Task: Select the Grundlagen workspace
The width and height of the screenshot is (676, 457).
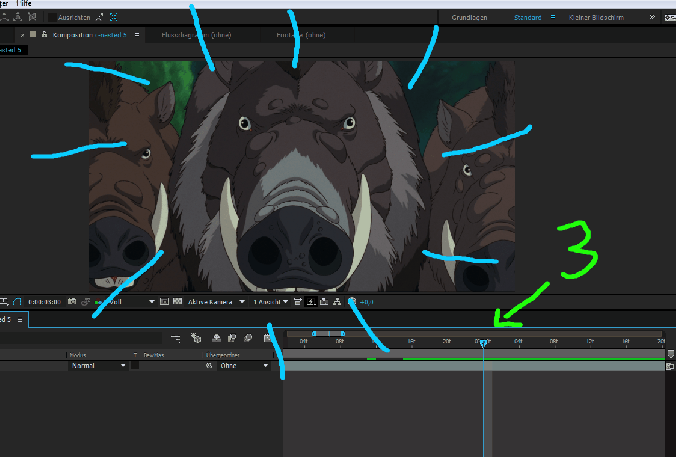Action: click(469, 18)
